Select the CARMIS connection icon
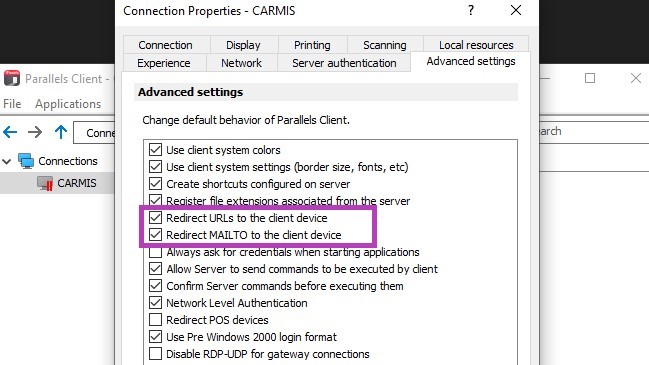 (45, 183)
